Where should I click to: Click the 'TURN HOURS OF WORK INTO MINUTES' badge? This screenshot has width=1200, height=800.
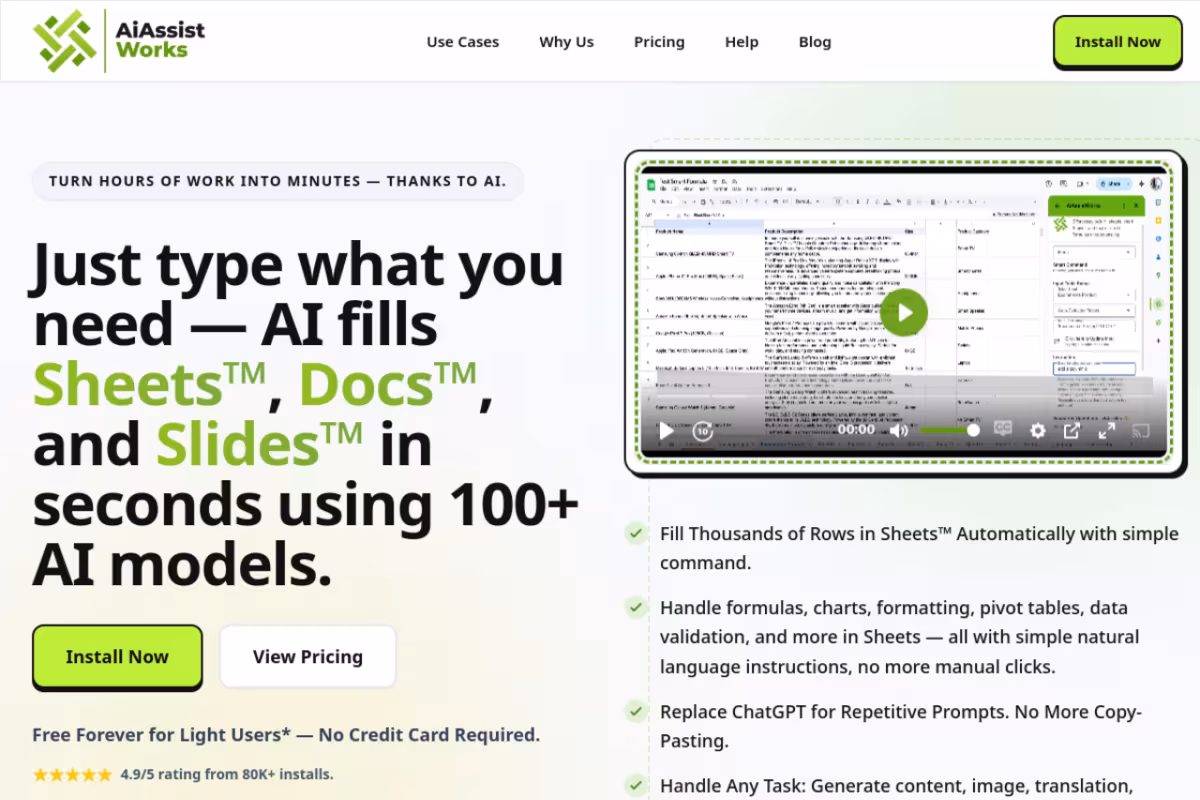tap(278, 181)
